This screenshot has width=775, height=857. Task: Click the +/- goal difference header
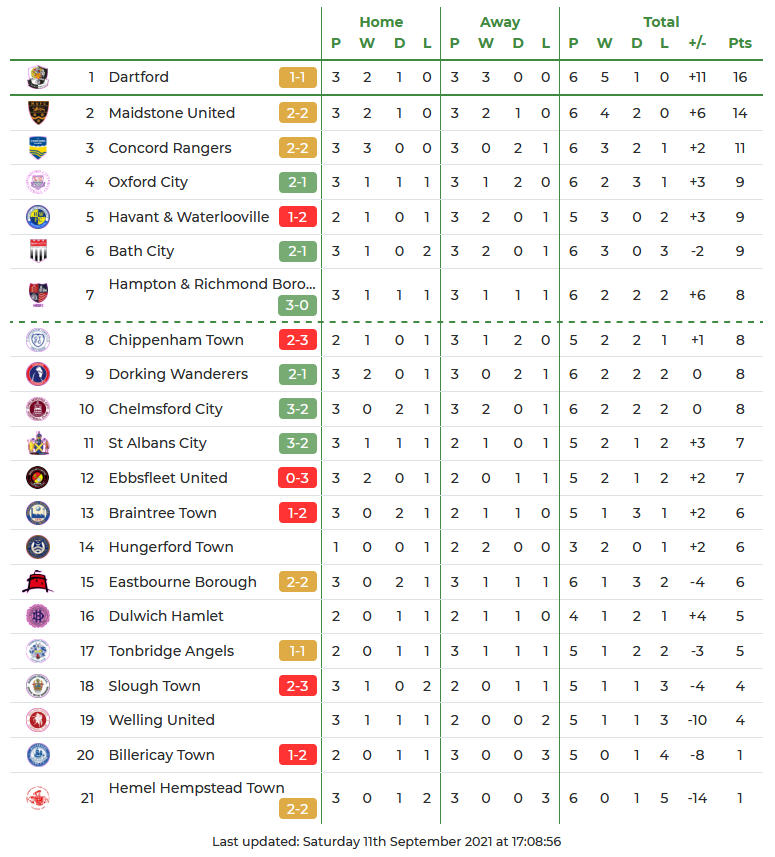tap(697, 43)
